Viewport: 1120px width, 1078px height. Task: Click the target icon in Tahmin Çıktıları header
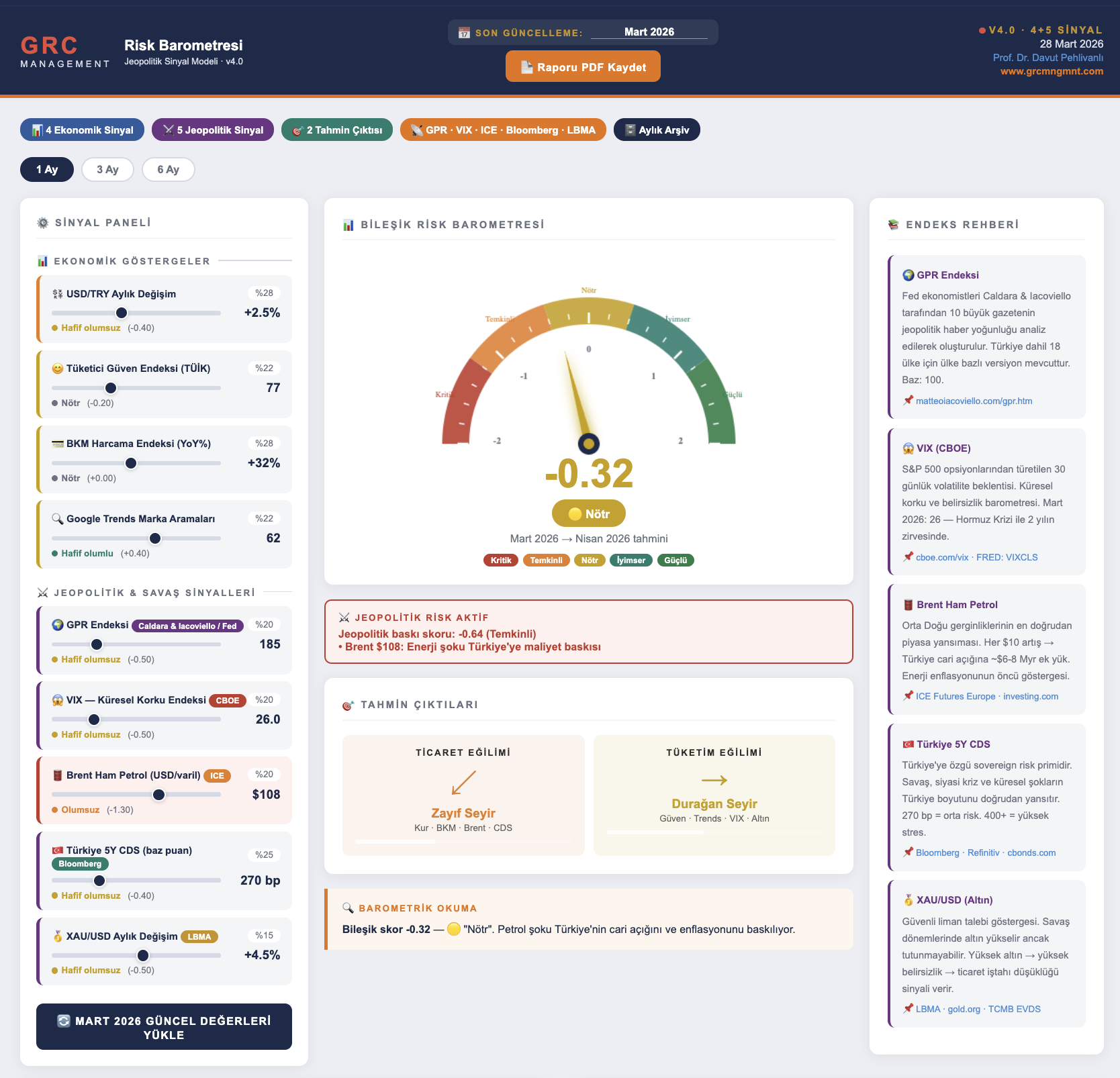tap(348, 705)
